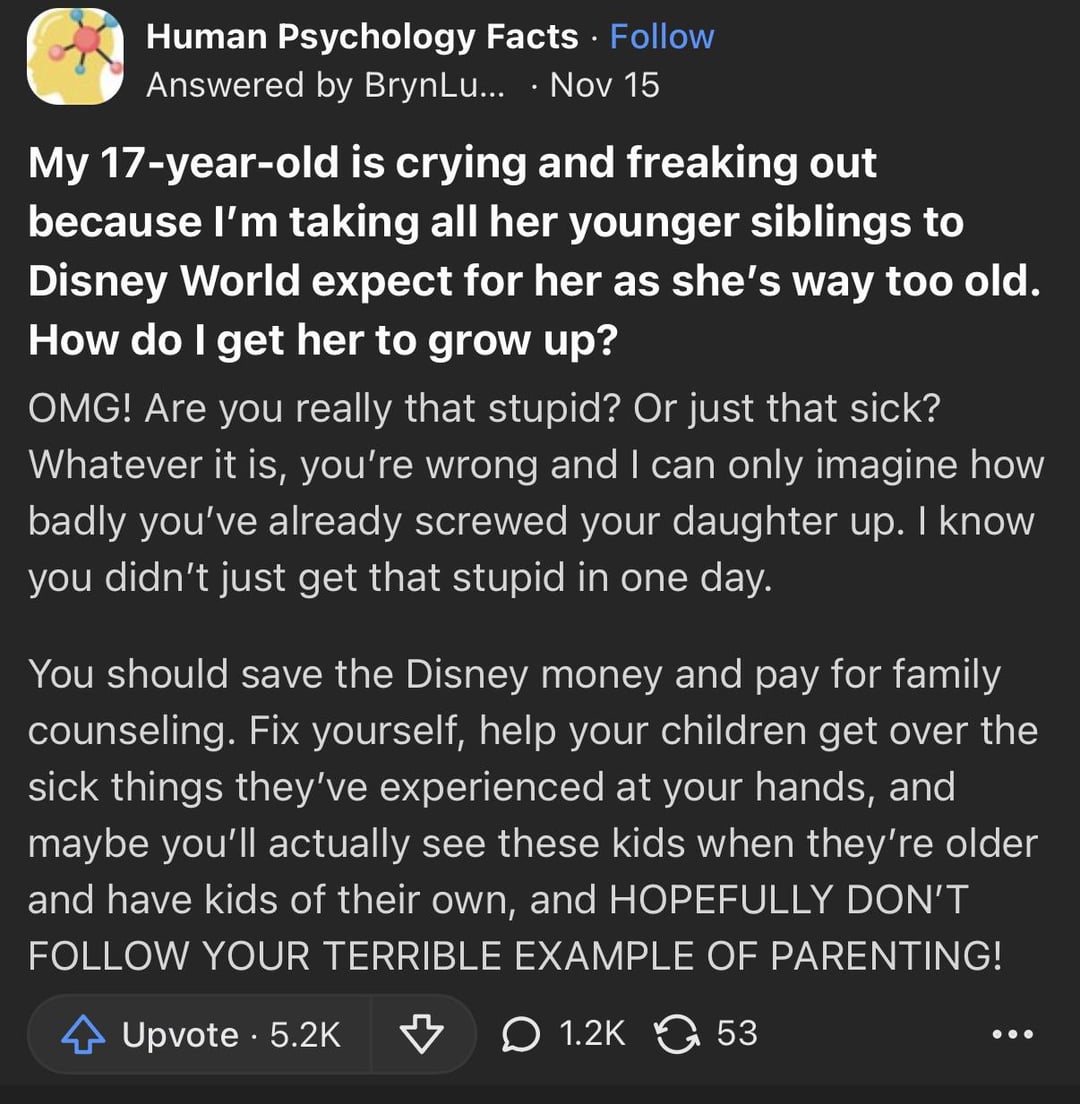Click the 5.2K upvote count
Image resolution: width=1080 pixels, height=1104 pixels.
coord(305,1034)
